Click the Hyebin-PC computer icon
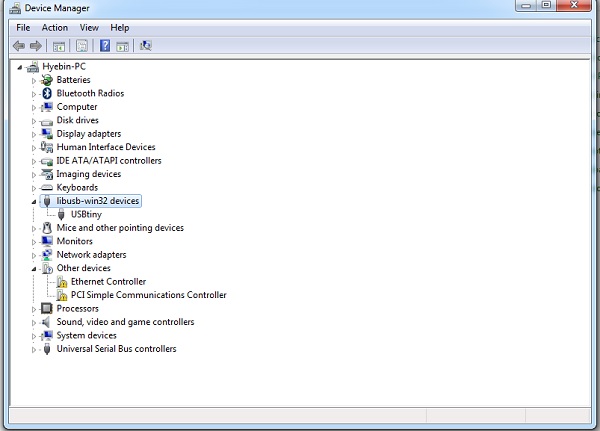600x431 pixels. click(33, 67)
